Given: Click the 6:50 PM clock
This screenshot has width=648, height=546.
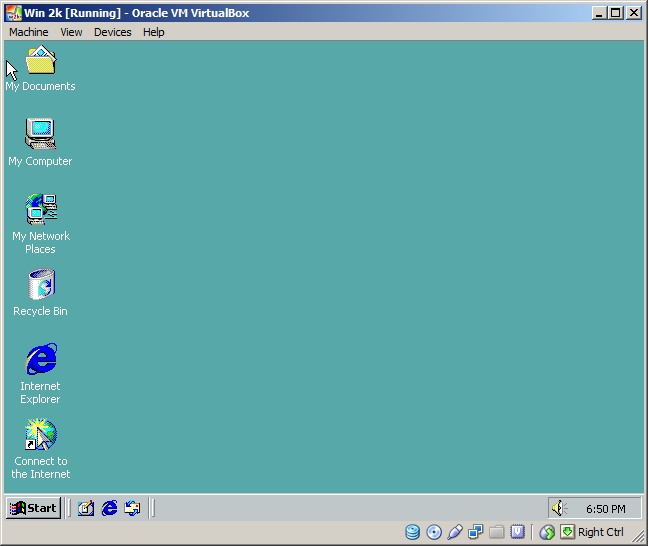Looking at the screenshot, I should click(605, 509).
